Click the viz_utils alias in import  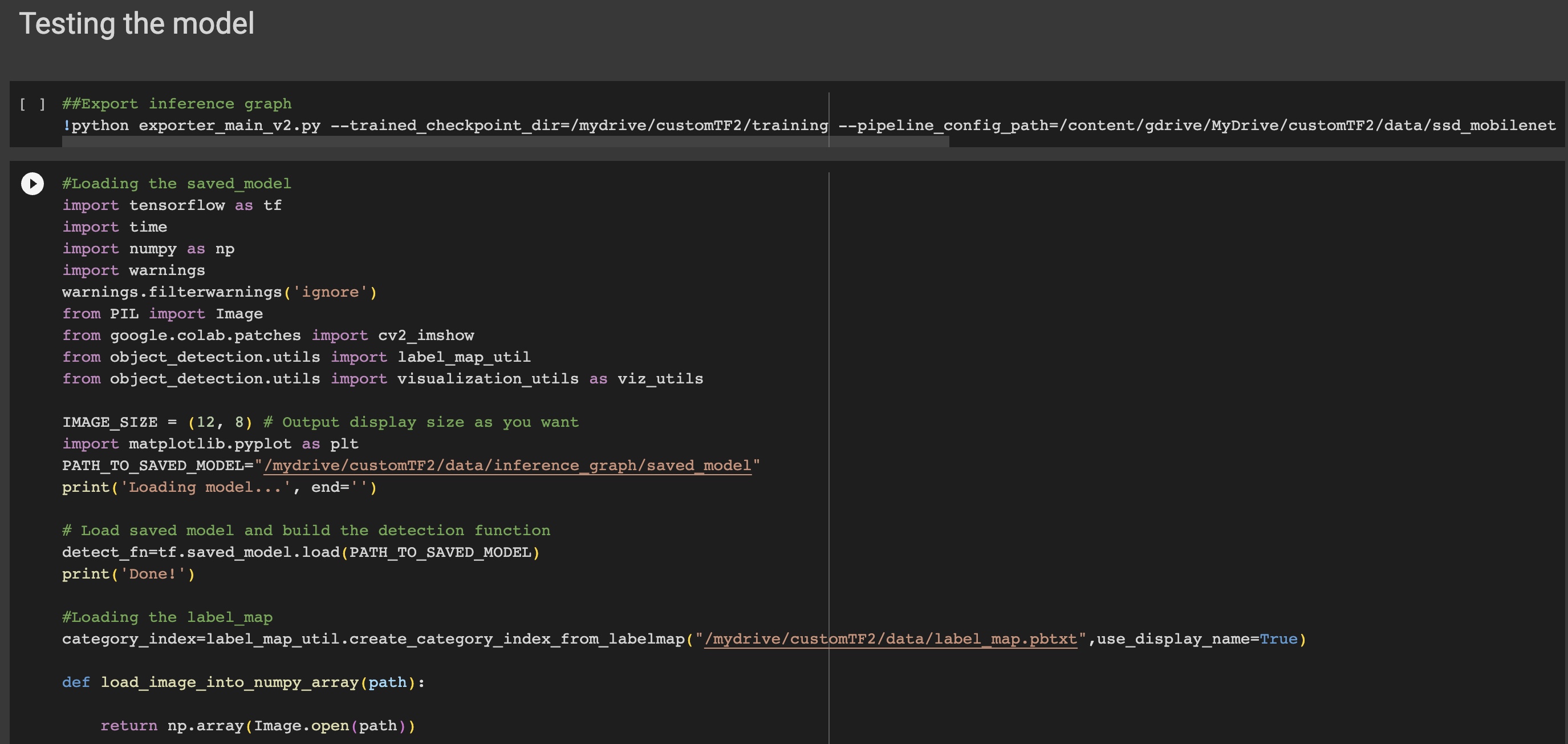point(660,379)
